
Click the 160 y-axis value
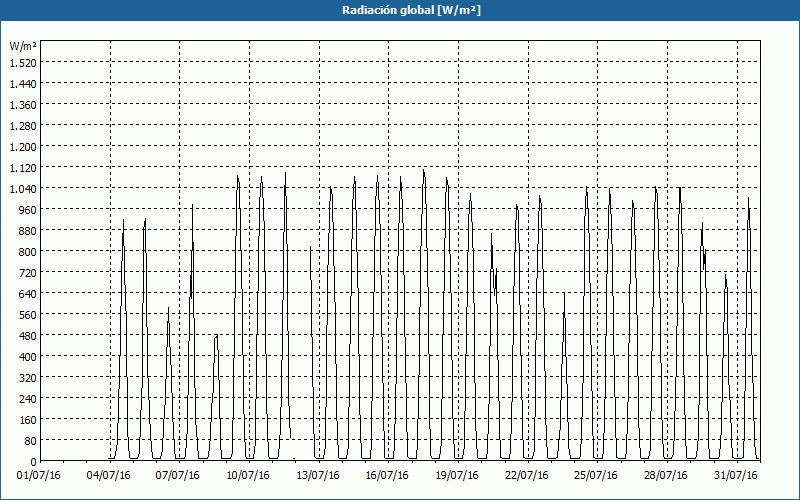pyautogui.click(x=28, y=420)
